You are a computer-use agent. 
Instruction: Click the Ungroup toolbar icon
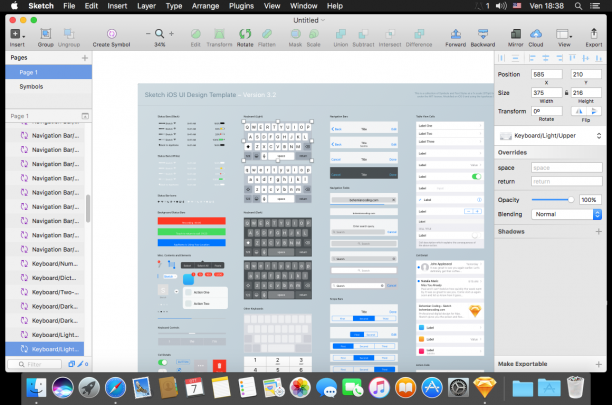coord(69,34)
